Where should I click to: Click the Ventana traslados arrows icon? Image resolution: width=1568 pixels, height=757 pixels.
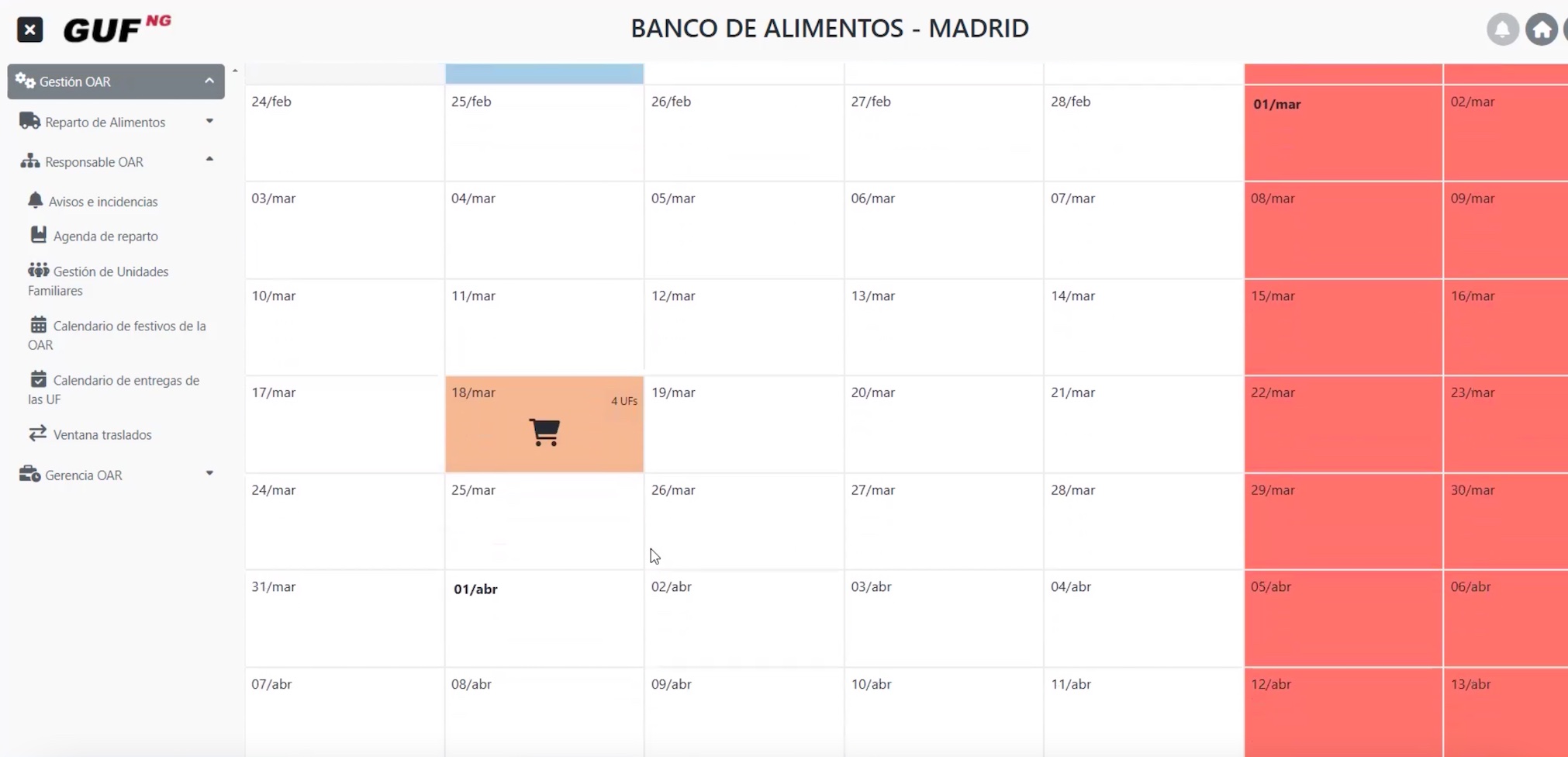[x=37, y=433]
